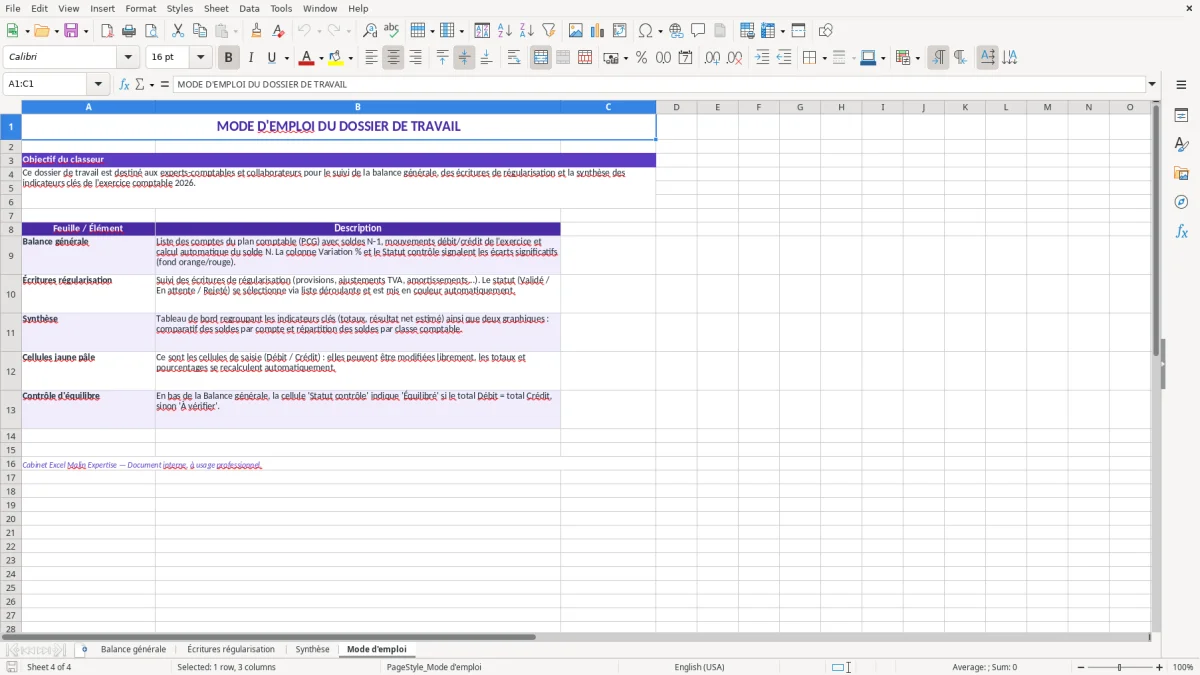Format cell as percent

pos(641,58)
